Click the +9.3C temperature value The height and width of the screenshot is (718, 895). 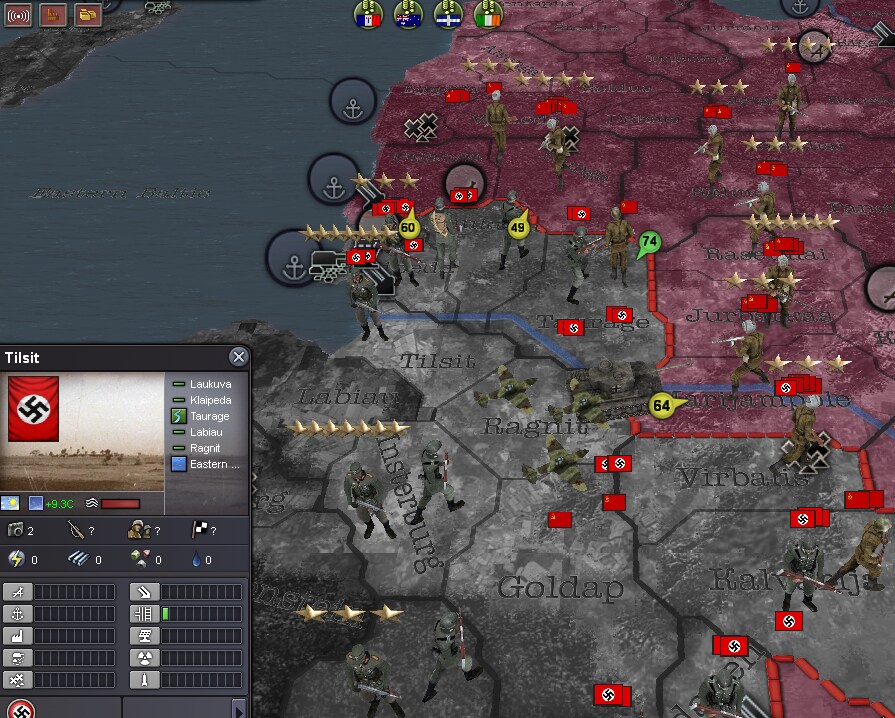click(x=59, y=504)
